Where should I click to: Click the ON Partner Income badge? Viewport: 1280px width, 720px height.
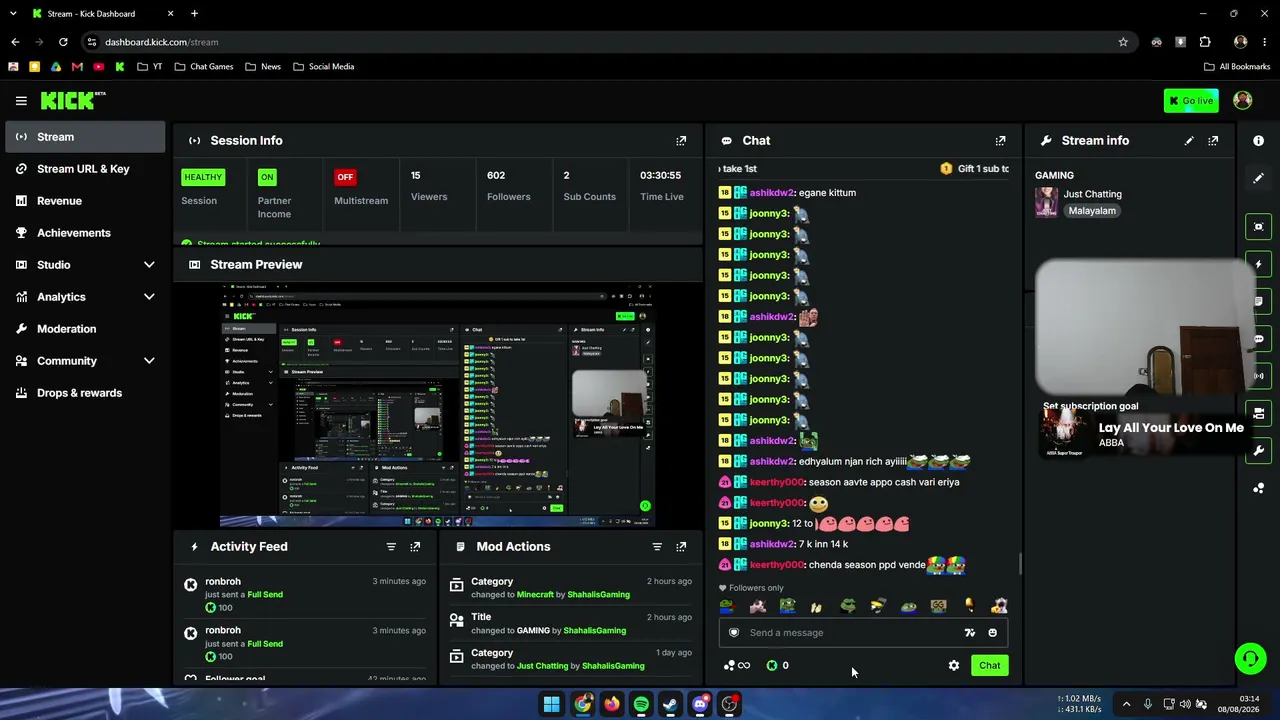pyautogui.click(x=267, y=177)
